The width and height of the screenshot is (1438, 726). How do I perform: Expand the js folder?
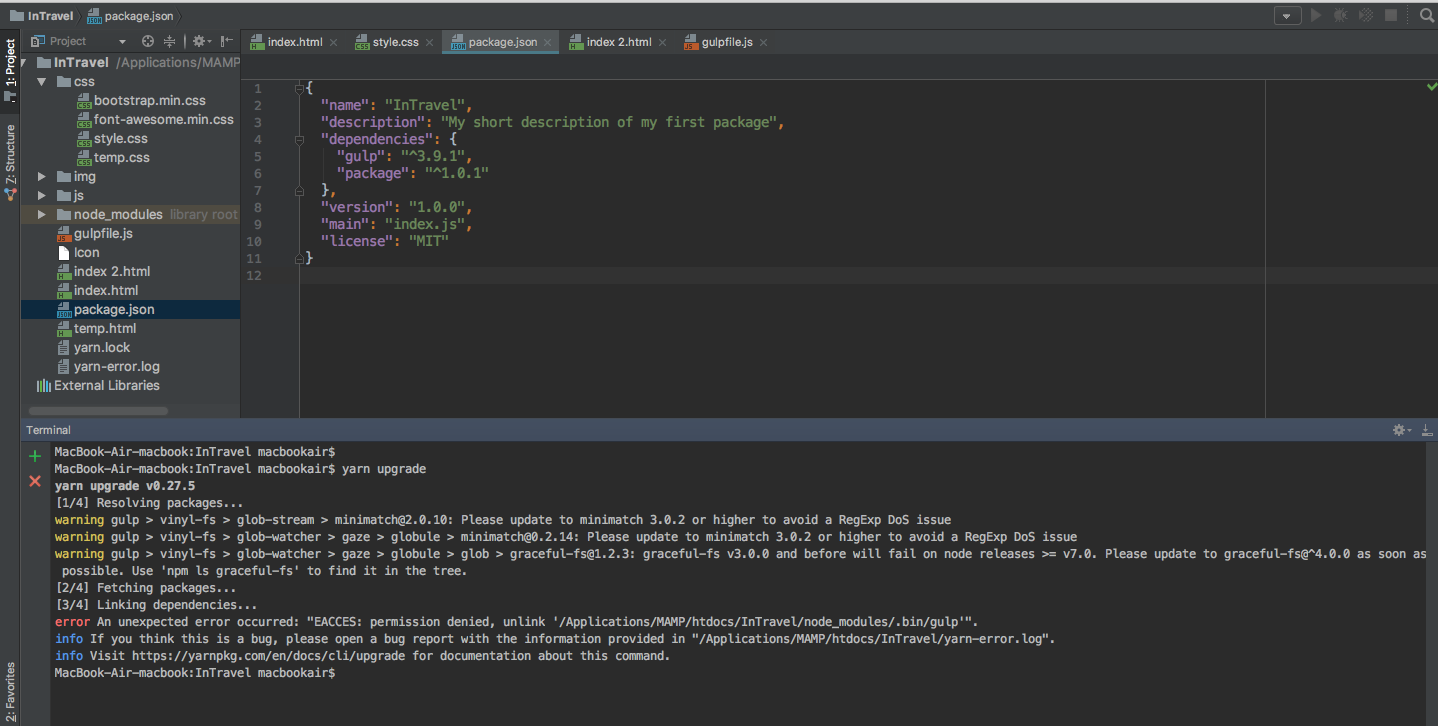[42, 195]
